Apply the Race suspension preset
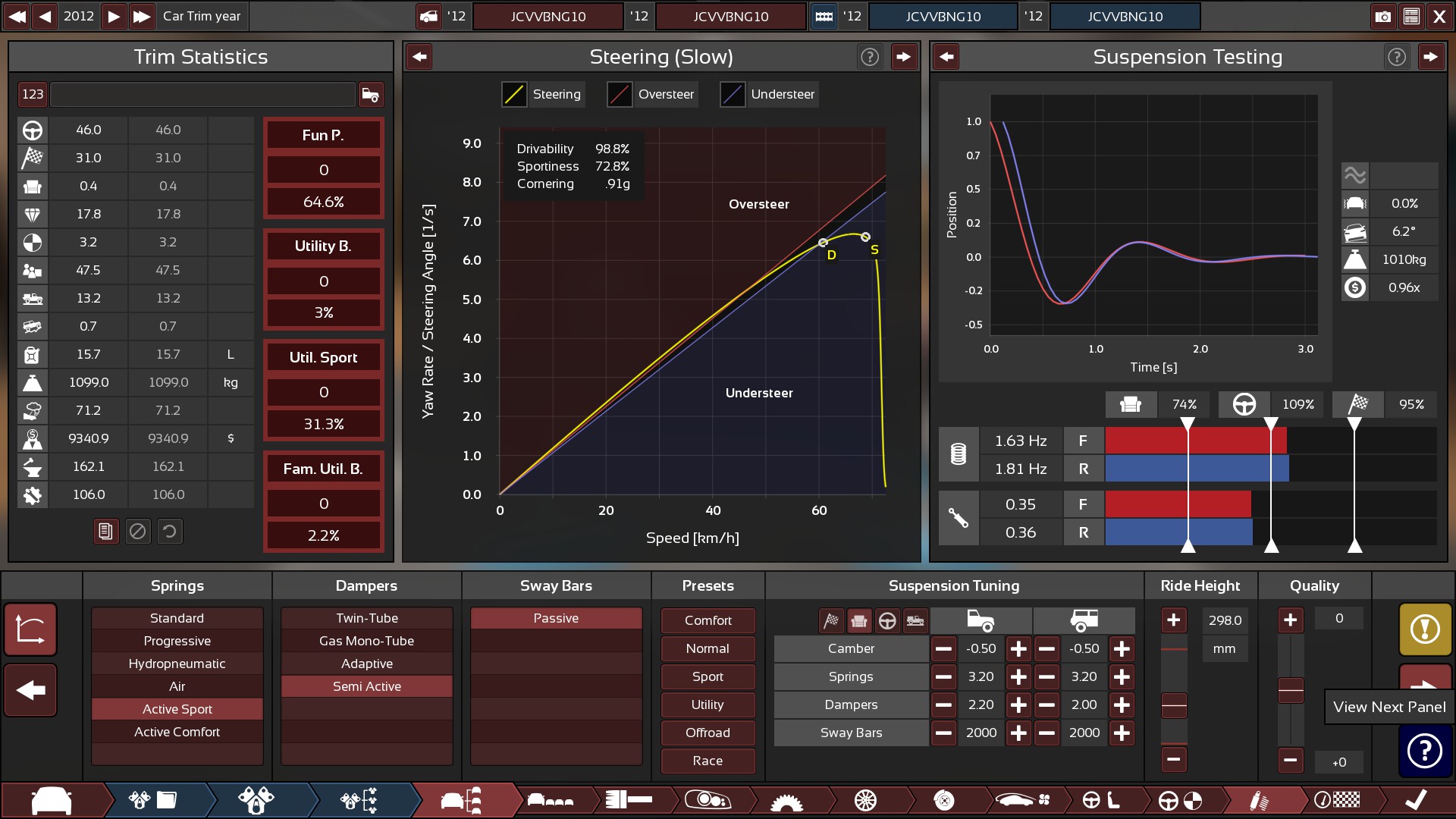Viewport: 1456px width, 819px height. 708,761
